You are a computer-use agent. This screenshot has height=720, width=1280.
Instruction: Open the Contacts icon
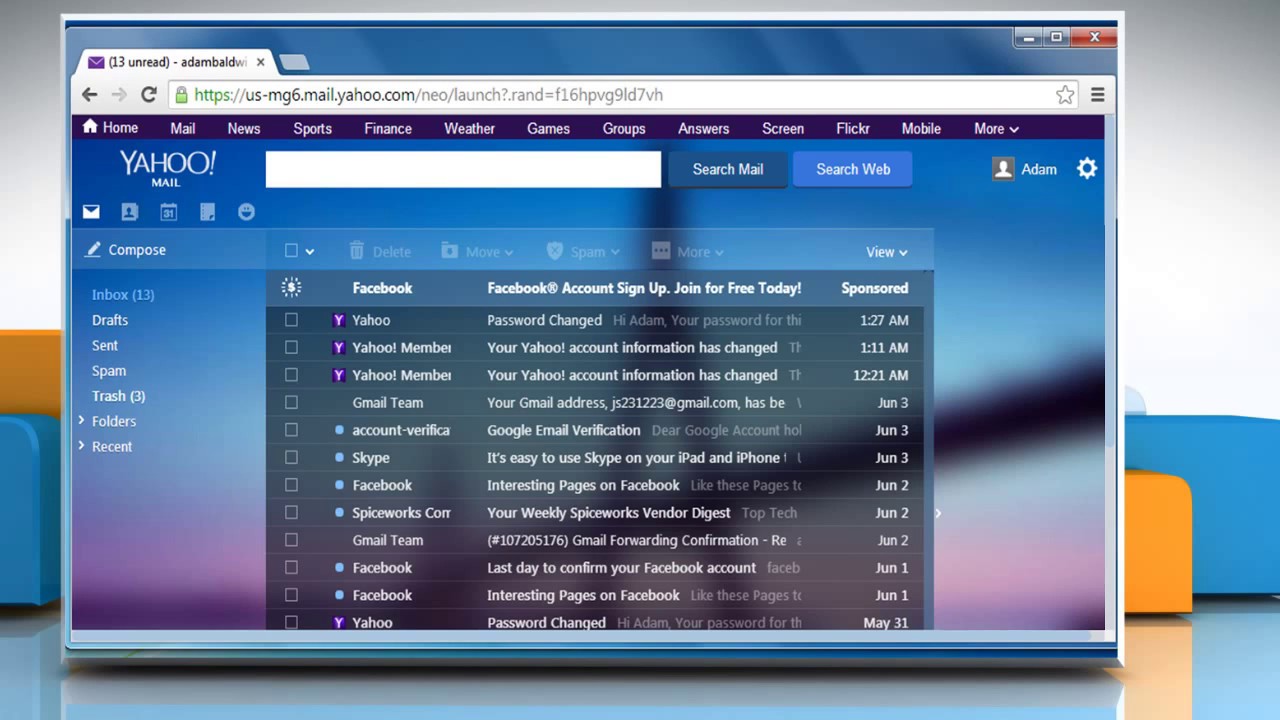pyautogui.click(x=129, y=212)
